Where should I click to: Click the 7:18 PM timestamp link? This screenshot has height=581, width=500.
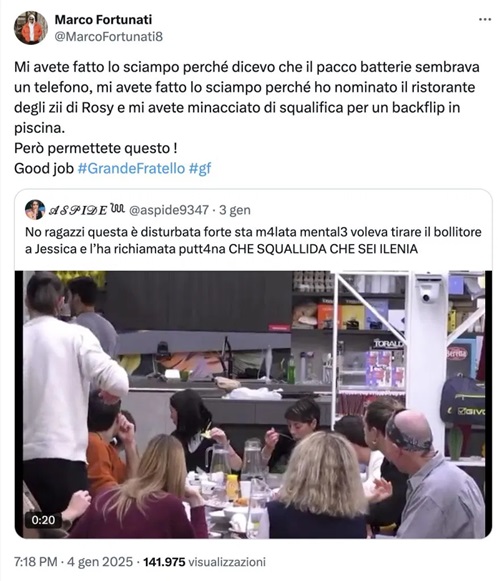tap(36, 562)
